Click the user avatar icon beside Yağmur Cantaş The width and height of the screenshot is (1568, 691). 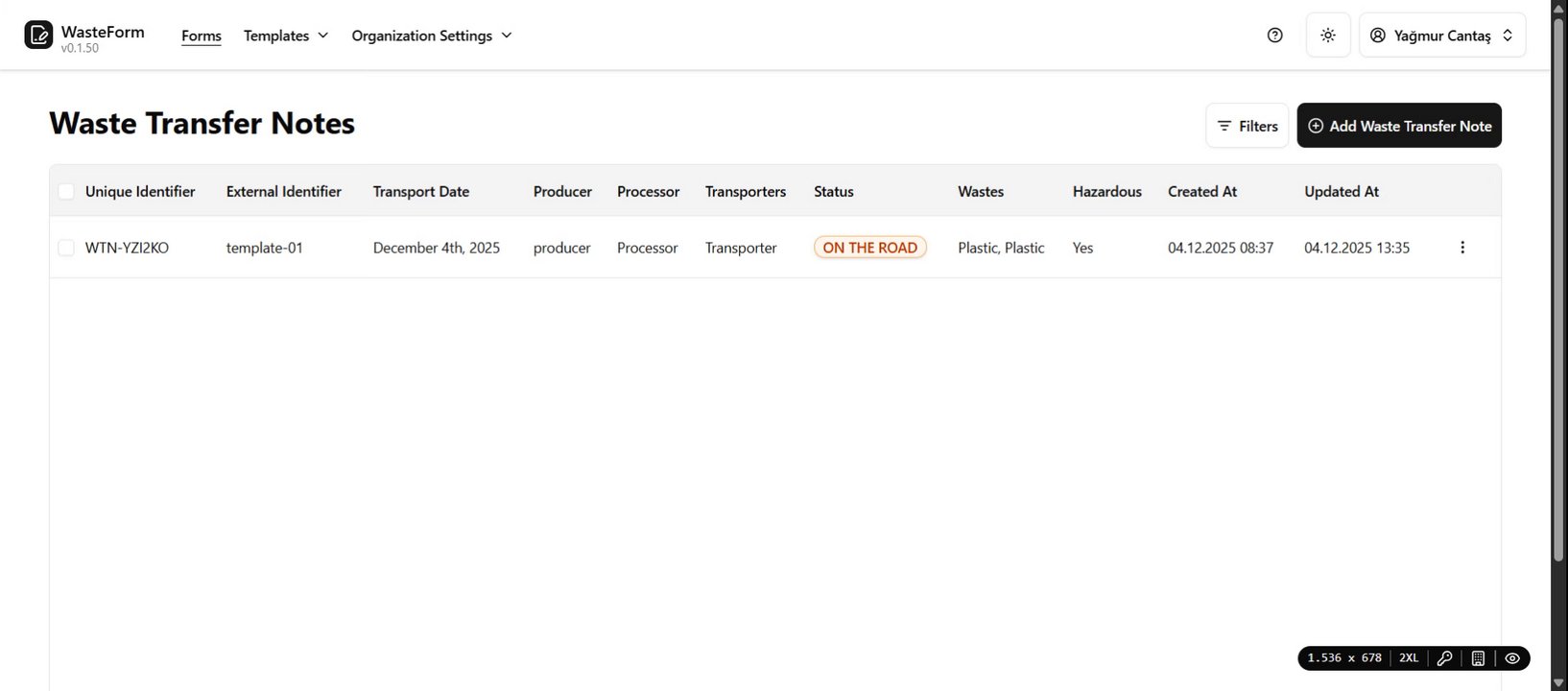pos(1378,36)
